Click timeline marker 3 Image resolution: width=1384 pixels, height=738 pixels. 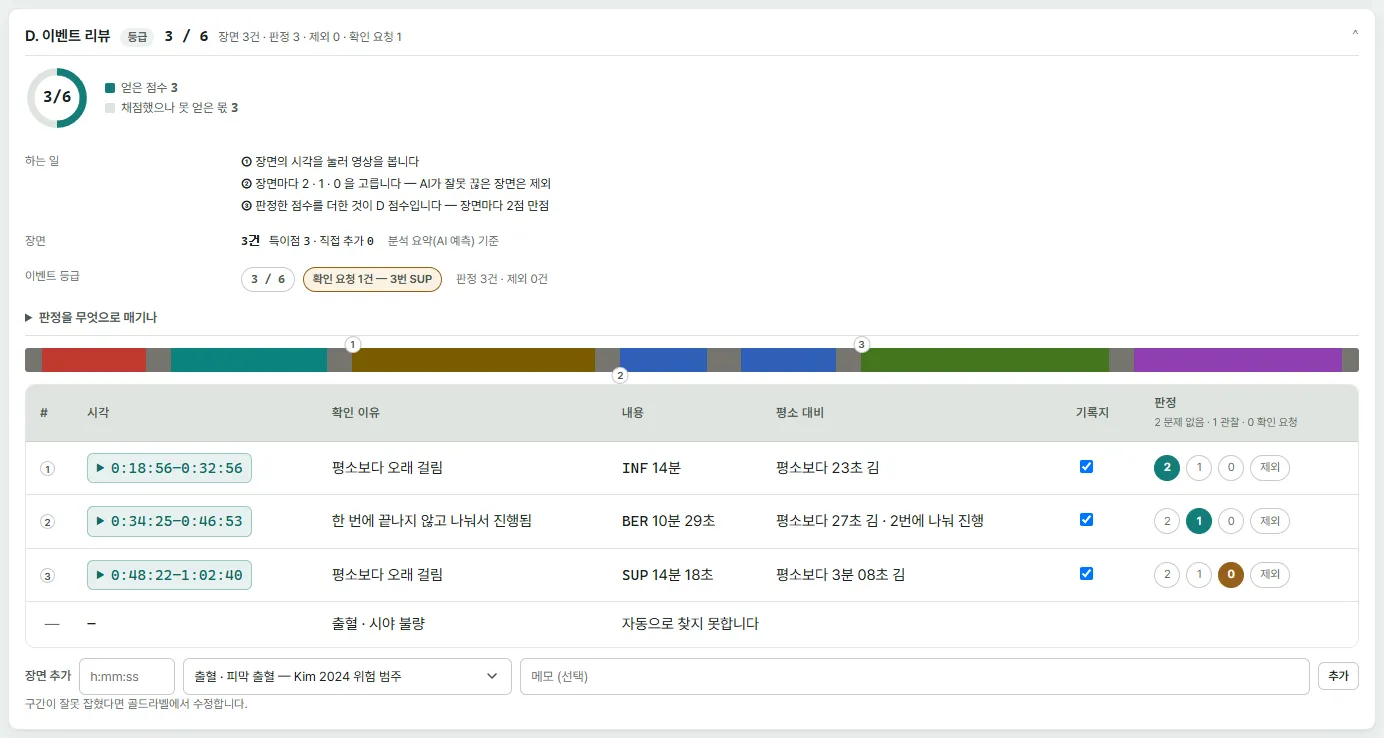click(862, 344)
